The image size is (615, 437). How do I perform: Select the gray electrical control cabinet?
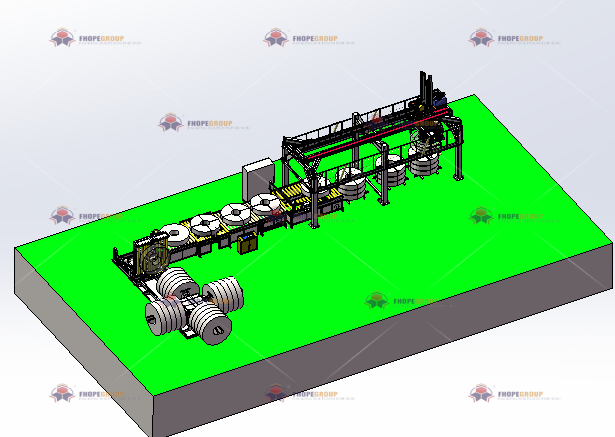point(256,178)
